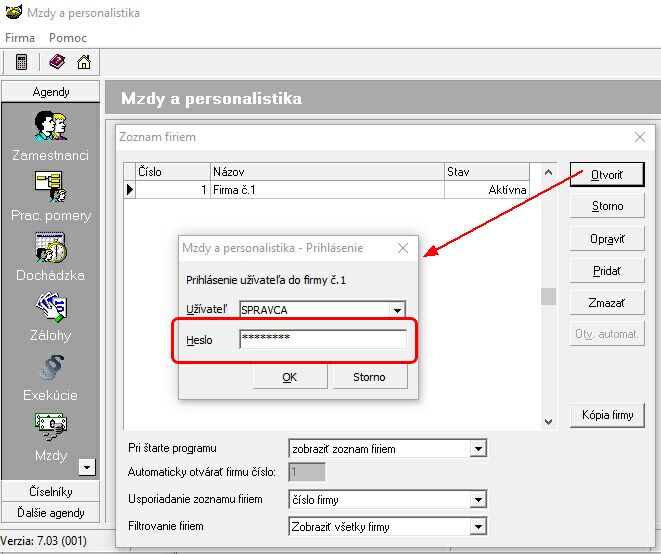Click the Pridať button
661x554 pixels.
point(607,271)
